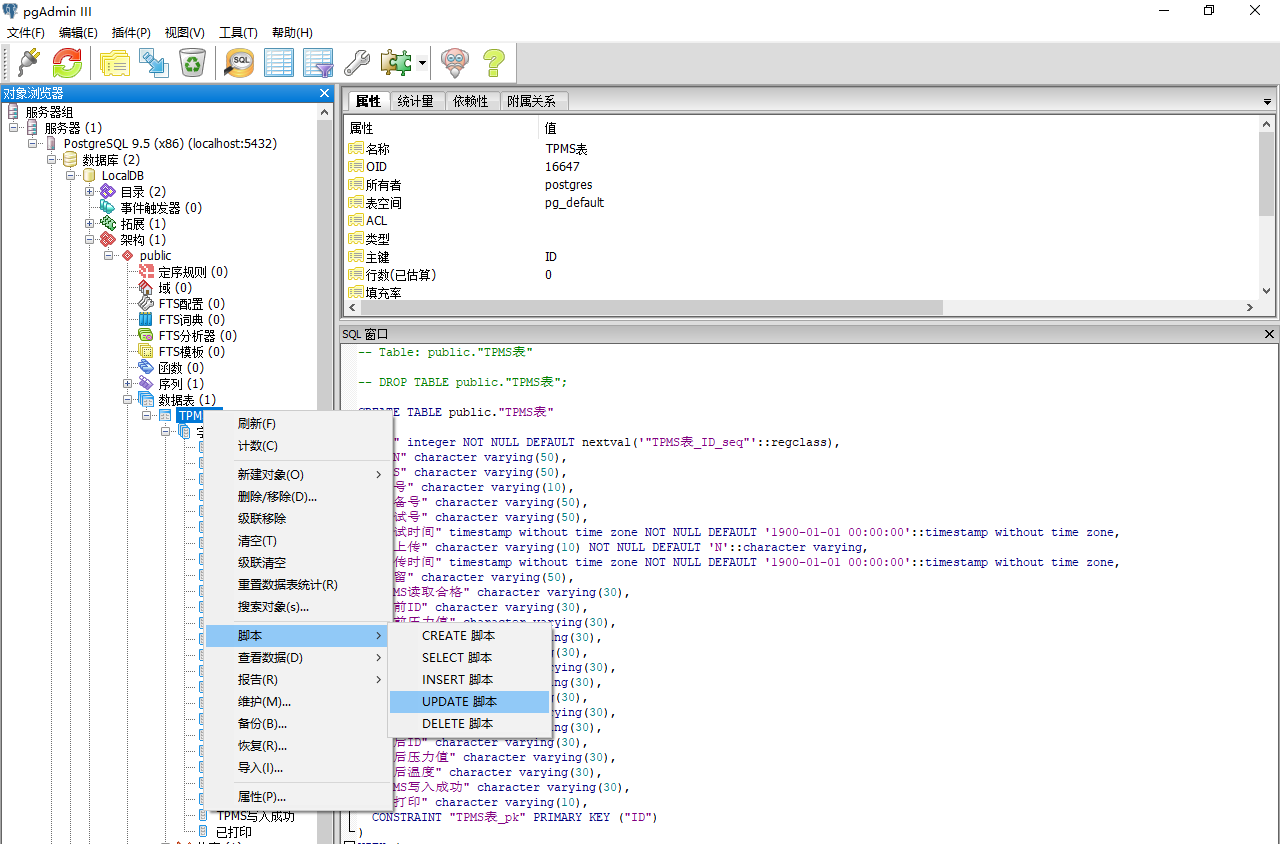Screen dimensions: 1280x844
Task: Click the wrench maintenance icon
Action: coord(357,63)
